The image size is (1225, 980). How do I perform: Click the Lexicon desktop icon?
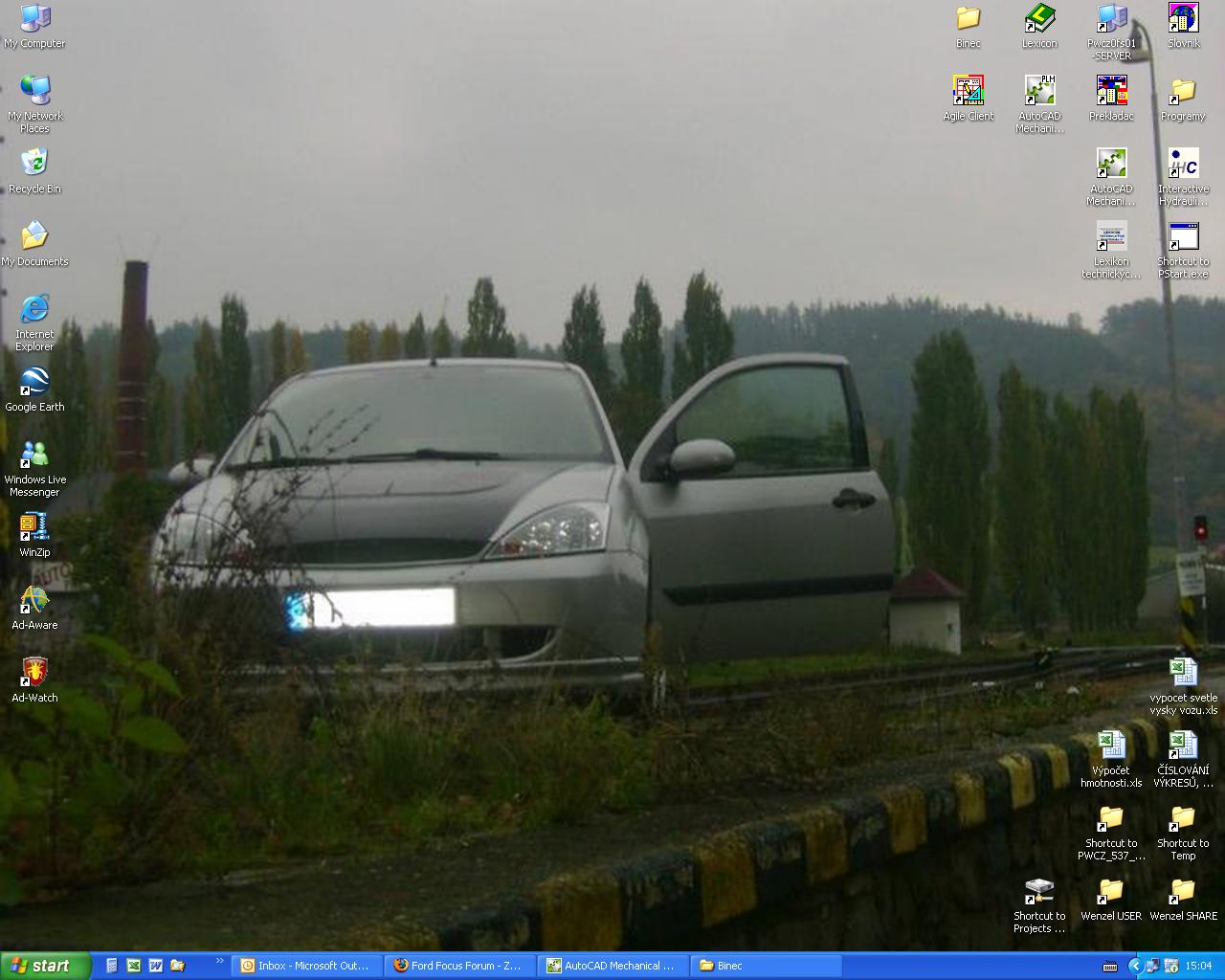coord(1039,19)
